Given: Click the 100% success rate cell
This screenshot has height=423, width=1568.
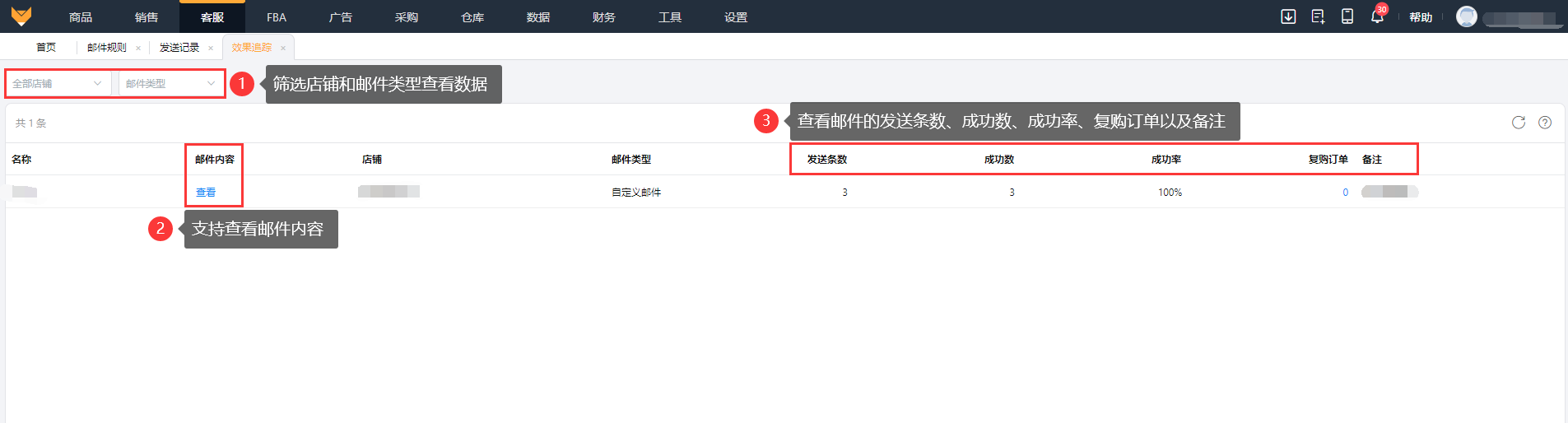Looking at the screenshot, I should click(1170, 192).
